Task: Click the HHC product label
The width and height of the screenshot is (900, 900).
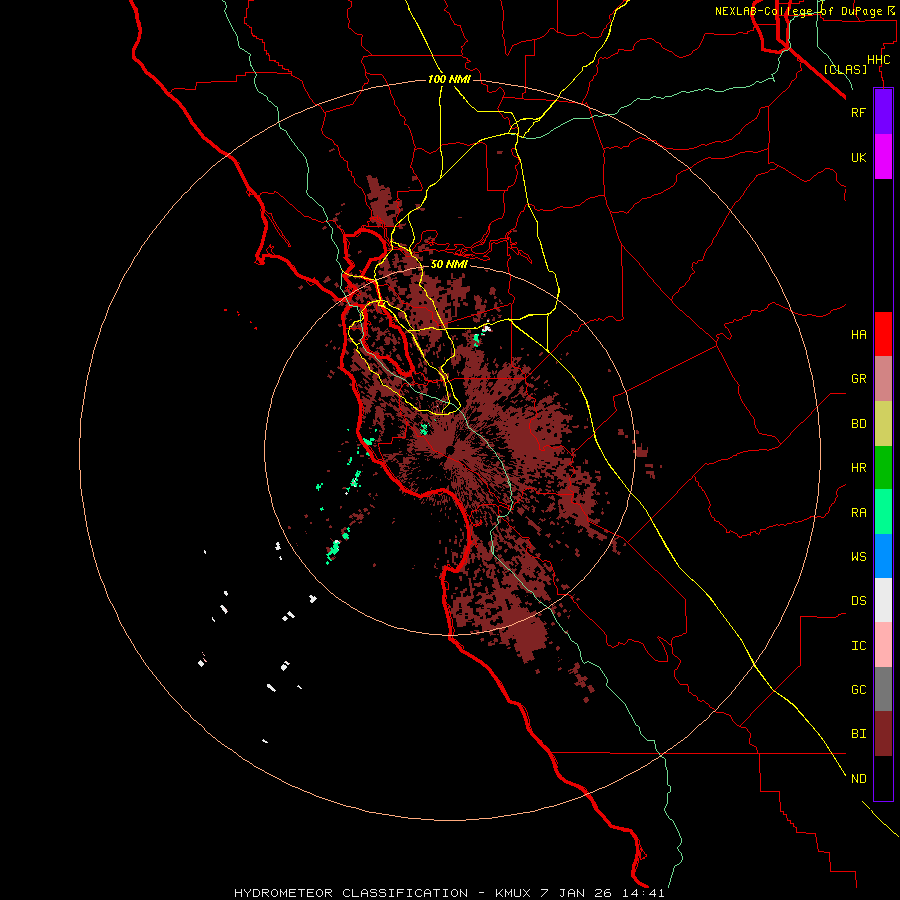Action: pyautogui.click(x=878, y=60)
